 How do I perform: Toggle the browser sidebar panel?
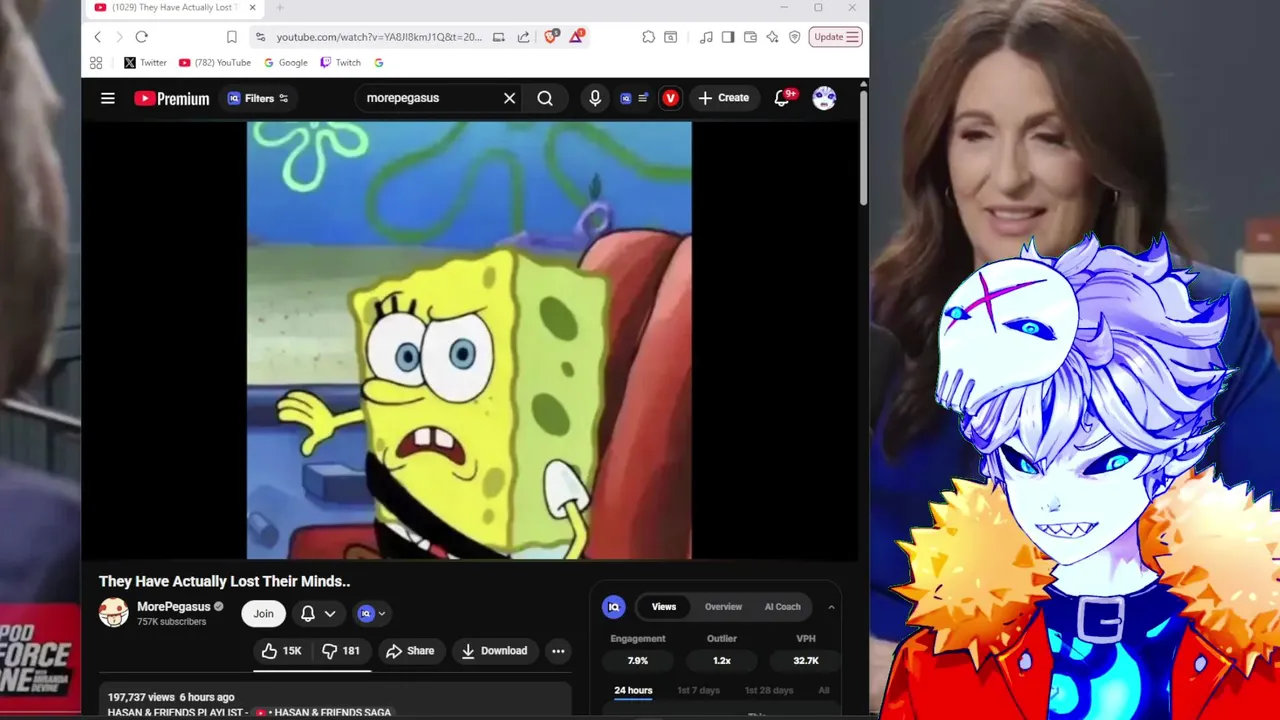click(728, 37)
